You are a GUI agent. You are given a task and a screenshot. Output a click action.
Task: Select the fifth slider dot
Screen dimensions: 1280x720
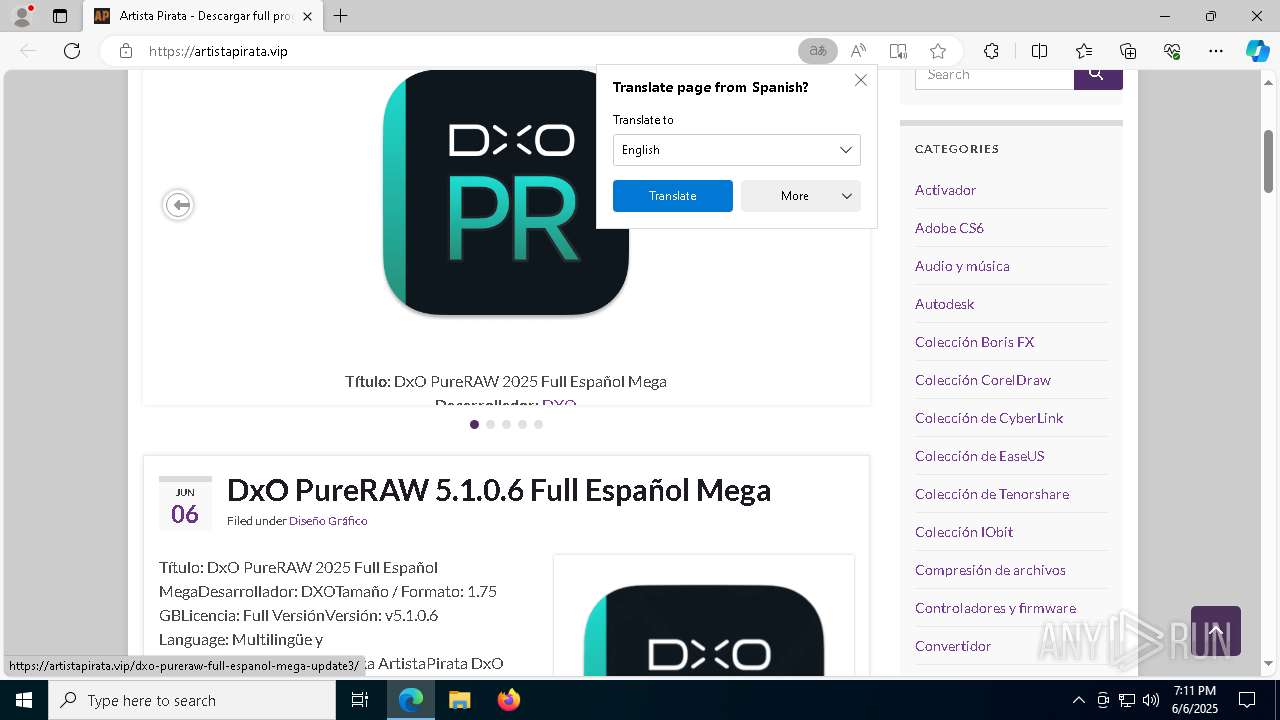[x=538, y=424]
